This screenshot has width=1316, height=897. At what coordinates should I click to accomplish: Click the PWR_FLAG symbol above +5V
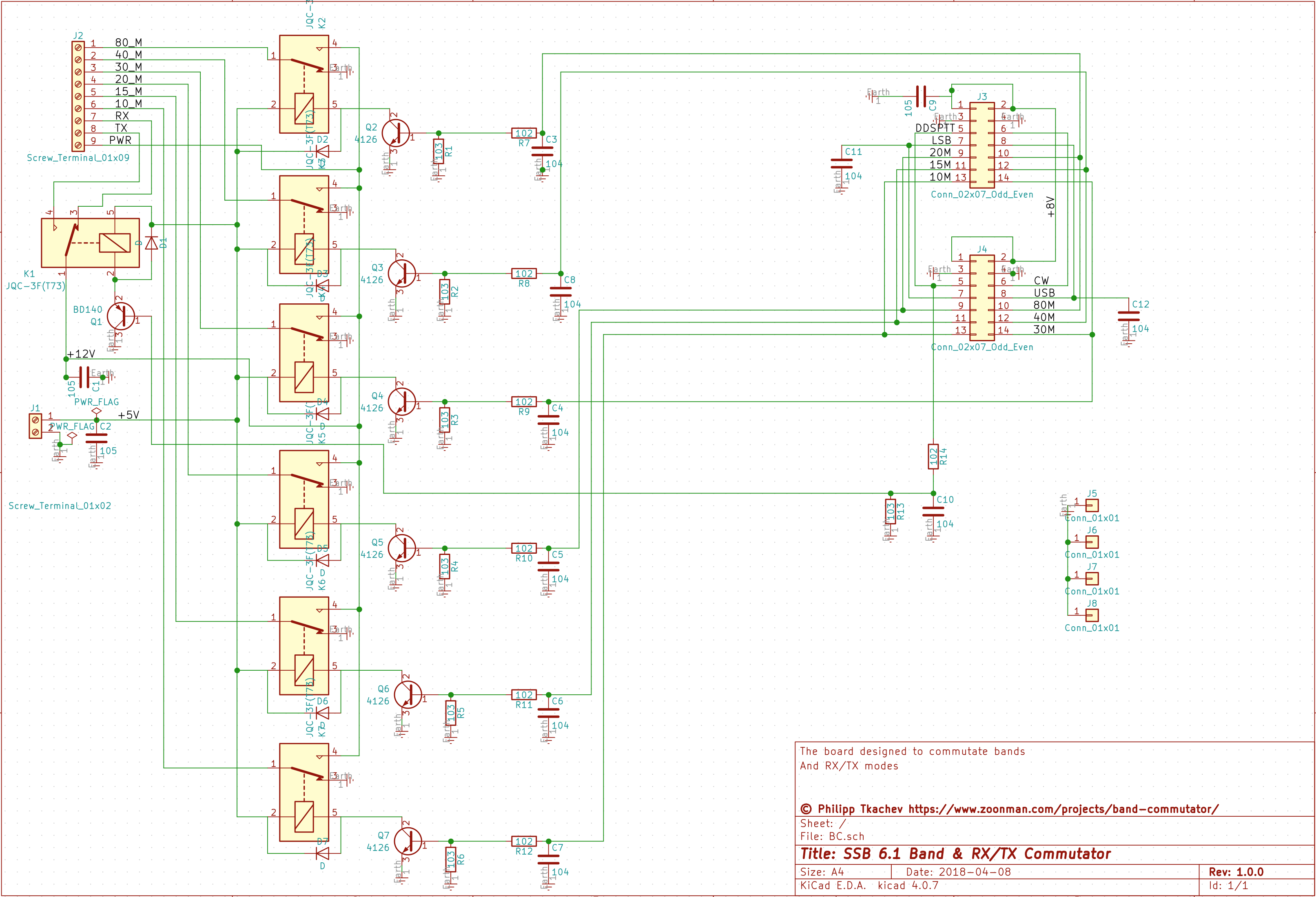pyautogui.click(x=96, y=410)
